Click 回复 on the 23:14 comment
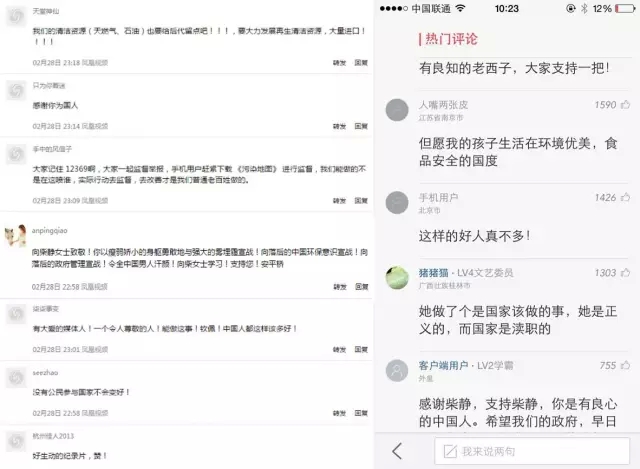The image size is (640, 469). pos(361,127)
